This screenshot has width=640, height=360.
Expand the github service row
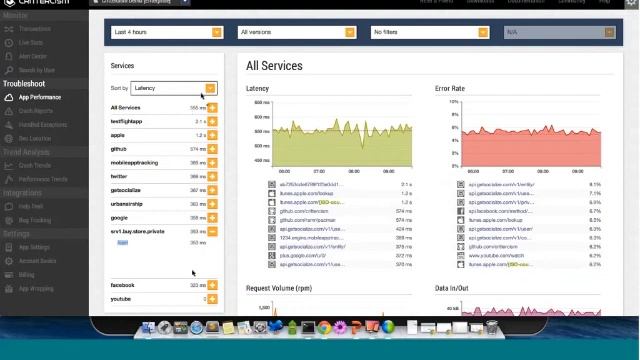[x=212, y=149]
